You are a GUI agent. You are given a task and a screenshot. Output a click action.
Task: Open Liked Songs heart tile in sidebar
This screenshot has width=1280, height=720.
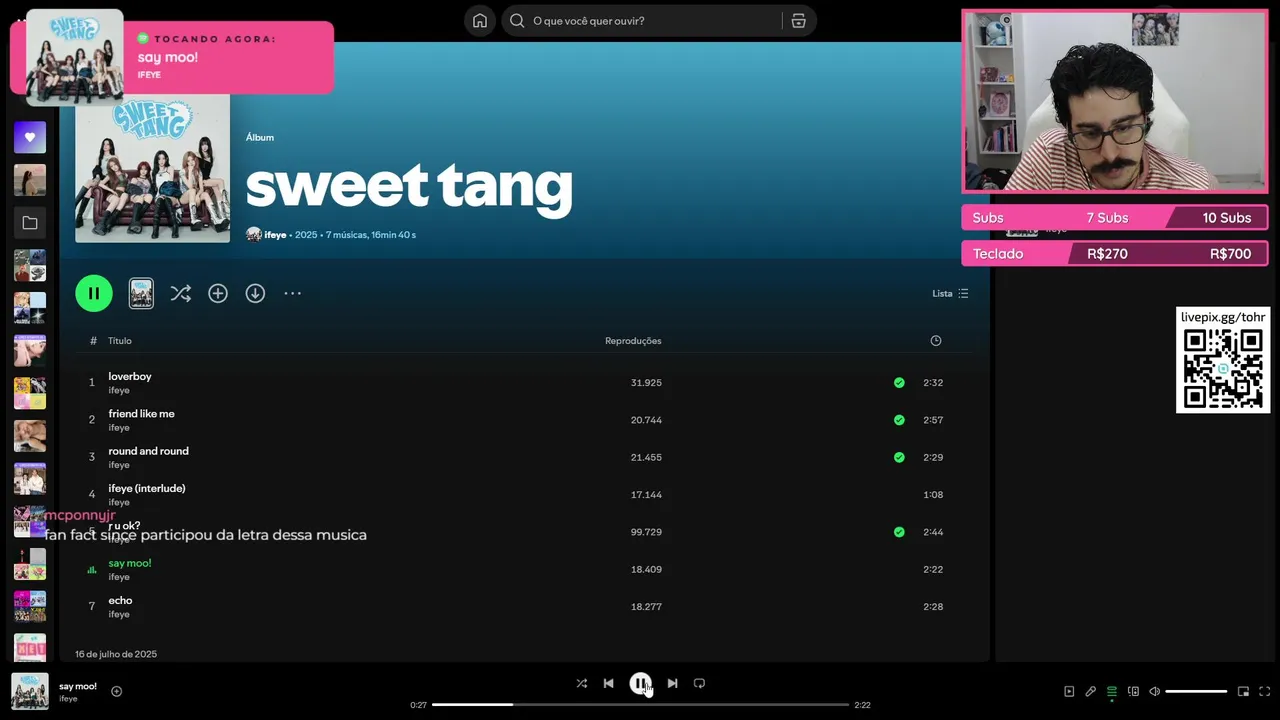tap(30, 138)
